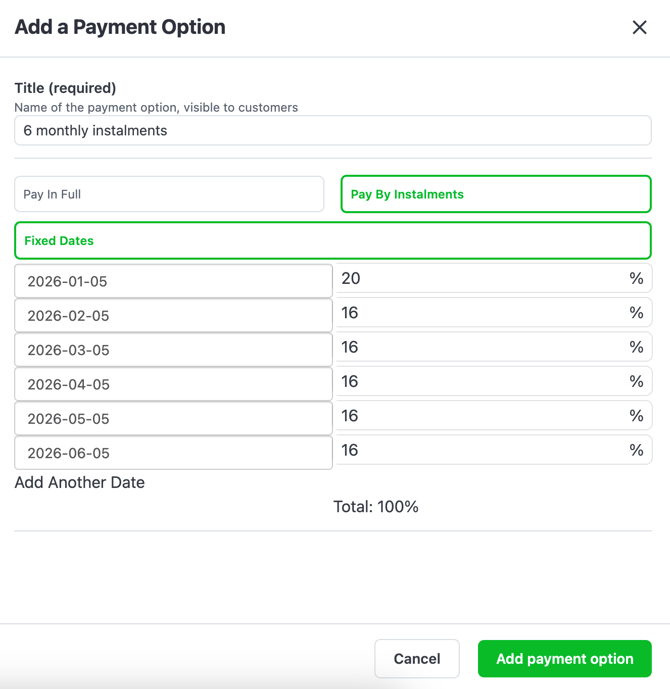Open the 2026-05-05 date field
This screenshot has height=689, width=670.
173,419
